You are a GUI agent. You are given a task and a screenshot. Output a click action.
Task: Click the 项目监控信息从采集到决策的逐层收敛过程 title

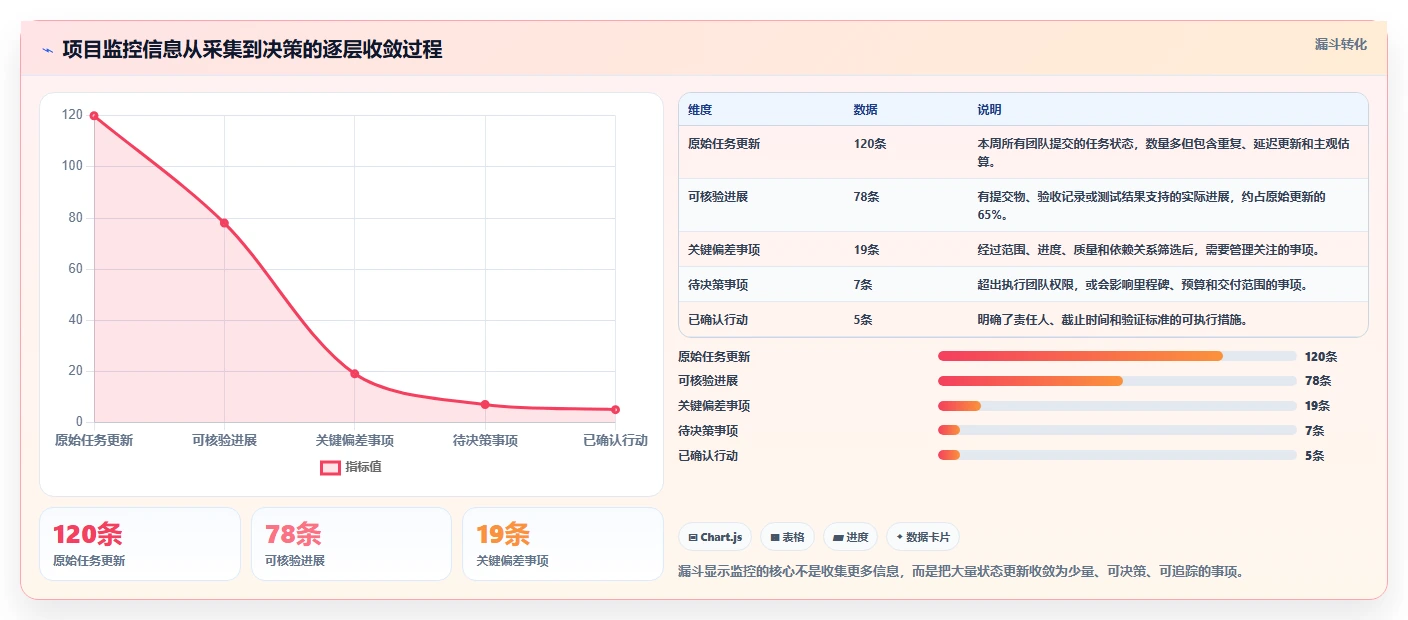(252, 50)
